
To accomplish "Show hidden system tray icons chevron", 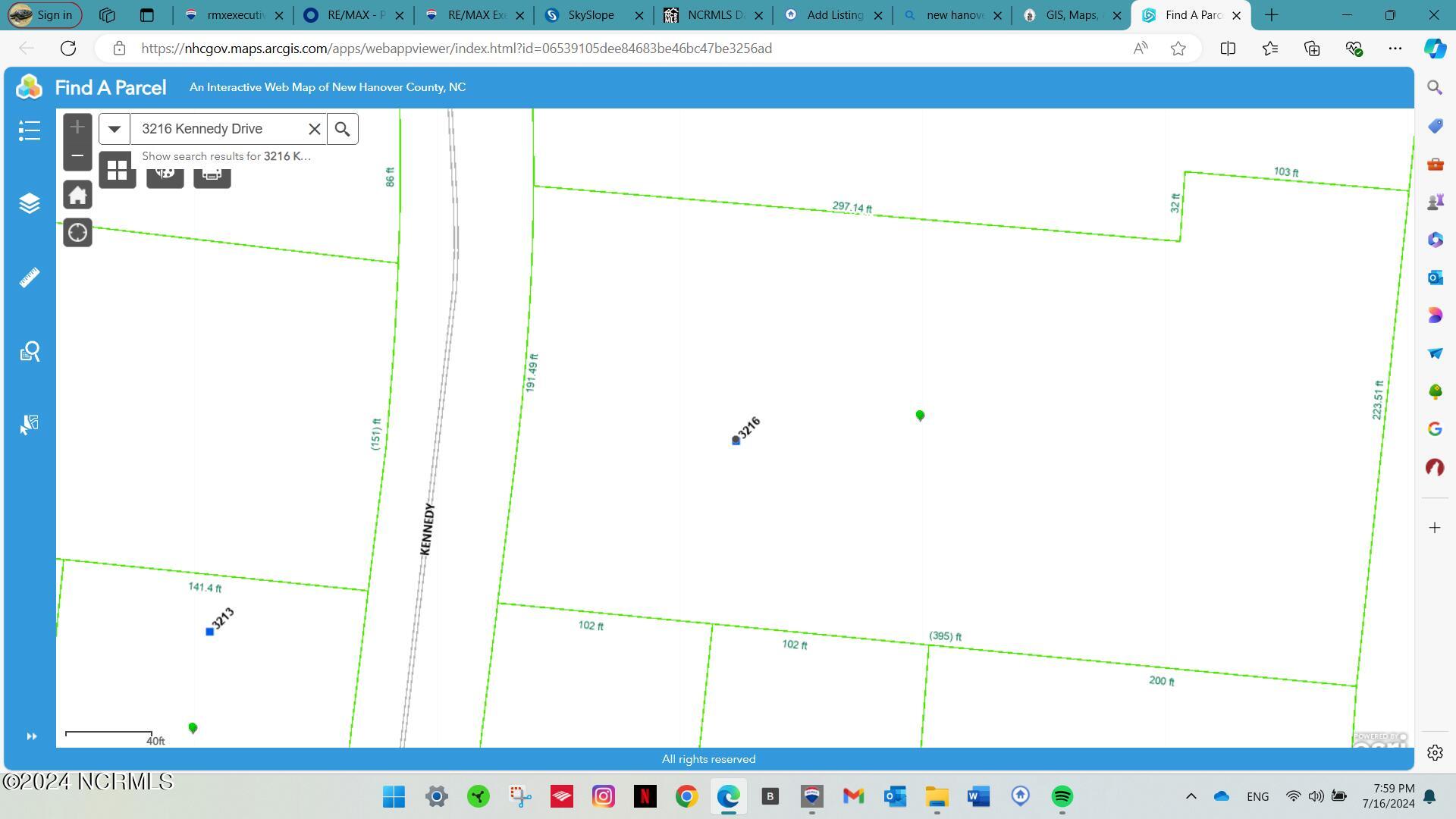I will click(1191, 796).
